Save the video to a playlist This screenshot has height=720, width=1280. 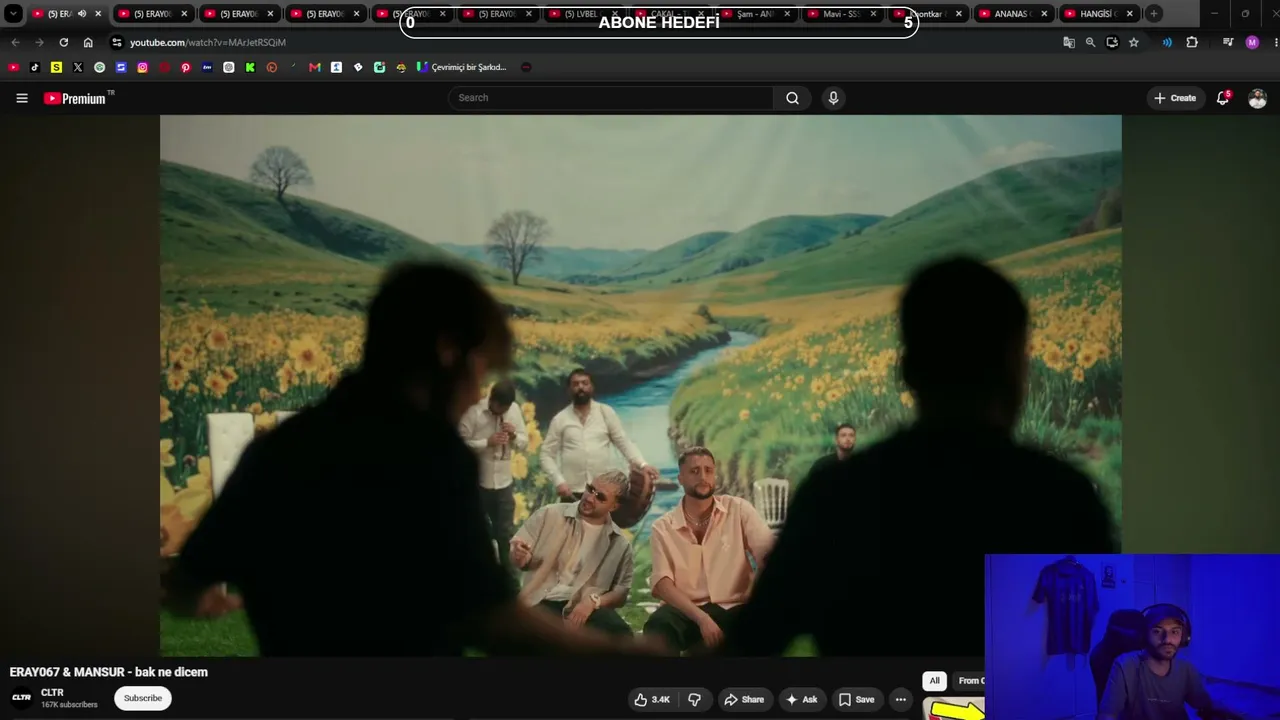pos(856,700)
